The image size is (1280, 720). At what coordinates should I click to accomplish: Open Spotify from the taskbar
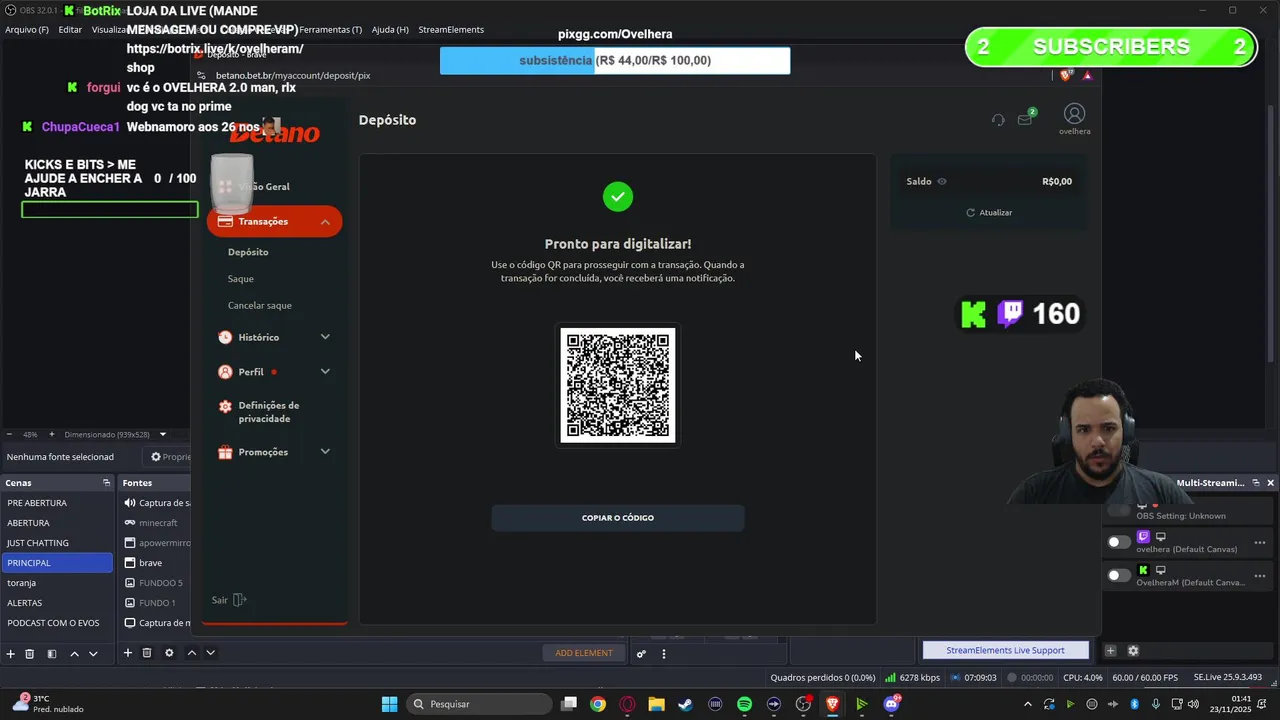(x=744, y=704)
